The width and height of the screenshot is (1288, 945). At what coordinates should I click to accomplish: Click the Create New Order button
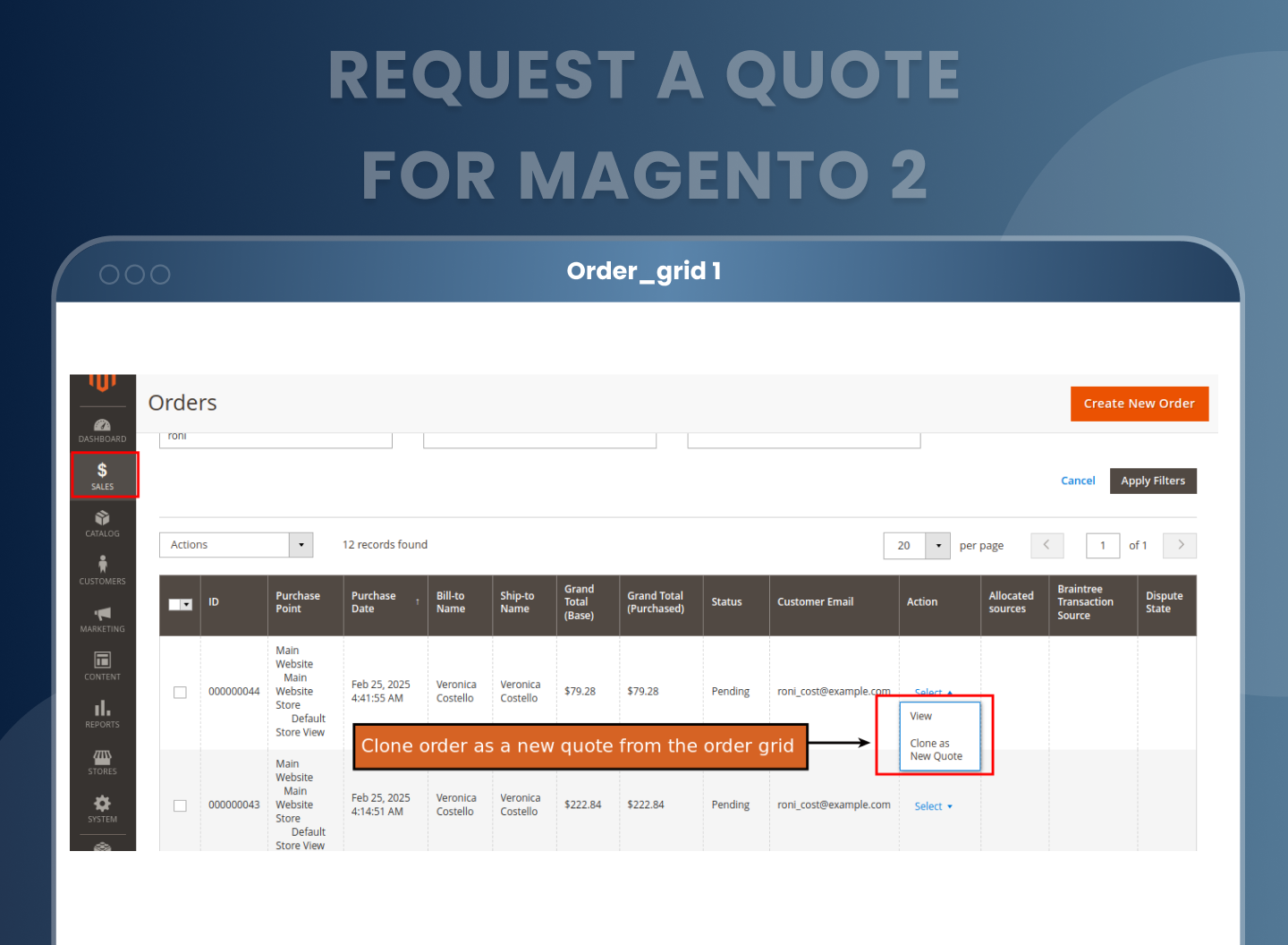pyautogui.click(x=1139, y=404)
